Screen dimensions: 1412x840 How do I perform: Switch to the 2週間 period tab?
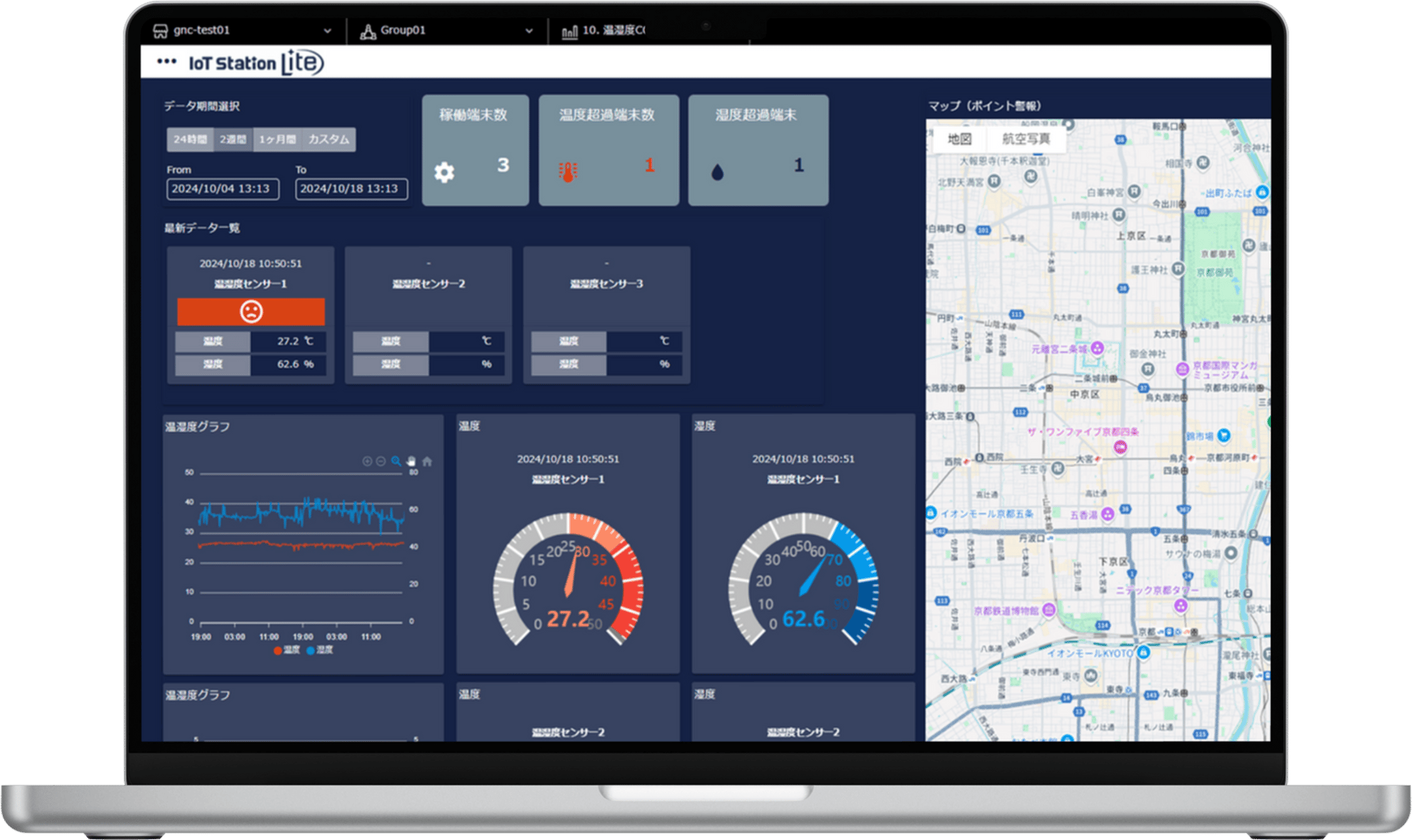point(233,139)
